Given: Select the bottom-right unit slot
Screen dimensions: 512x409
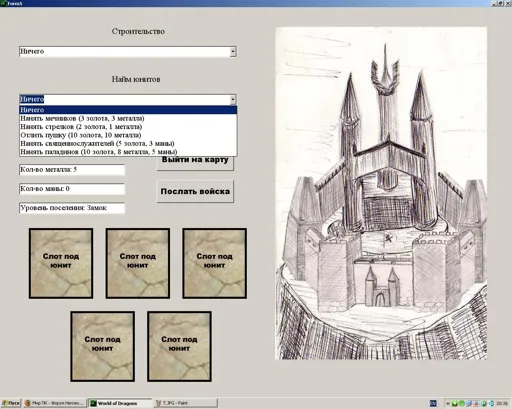Looking at the screenshot, I should 179,346.
